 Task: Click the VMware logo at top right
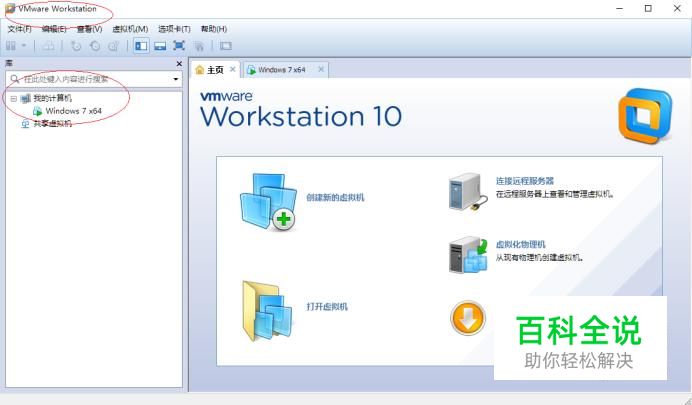(x=645, y=116)
